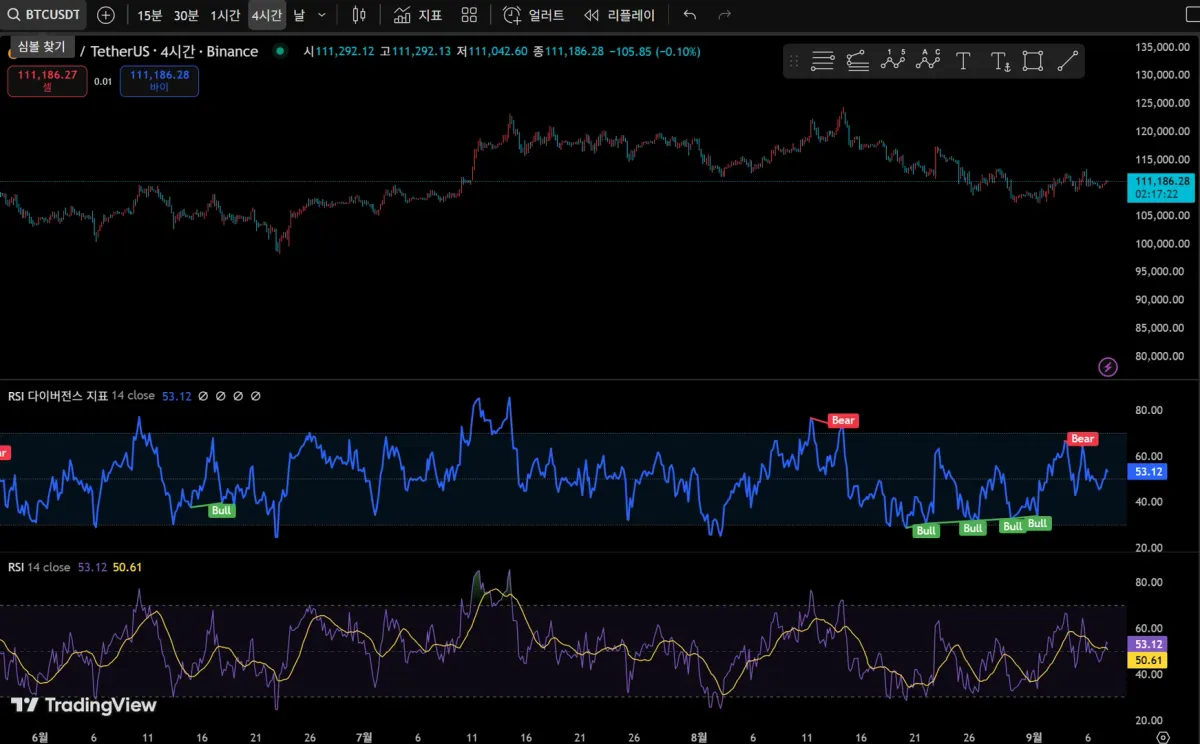
Task: Switch to the 1시간 timeframe
Action: (x=225, y=15)
